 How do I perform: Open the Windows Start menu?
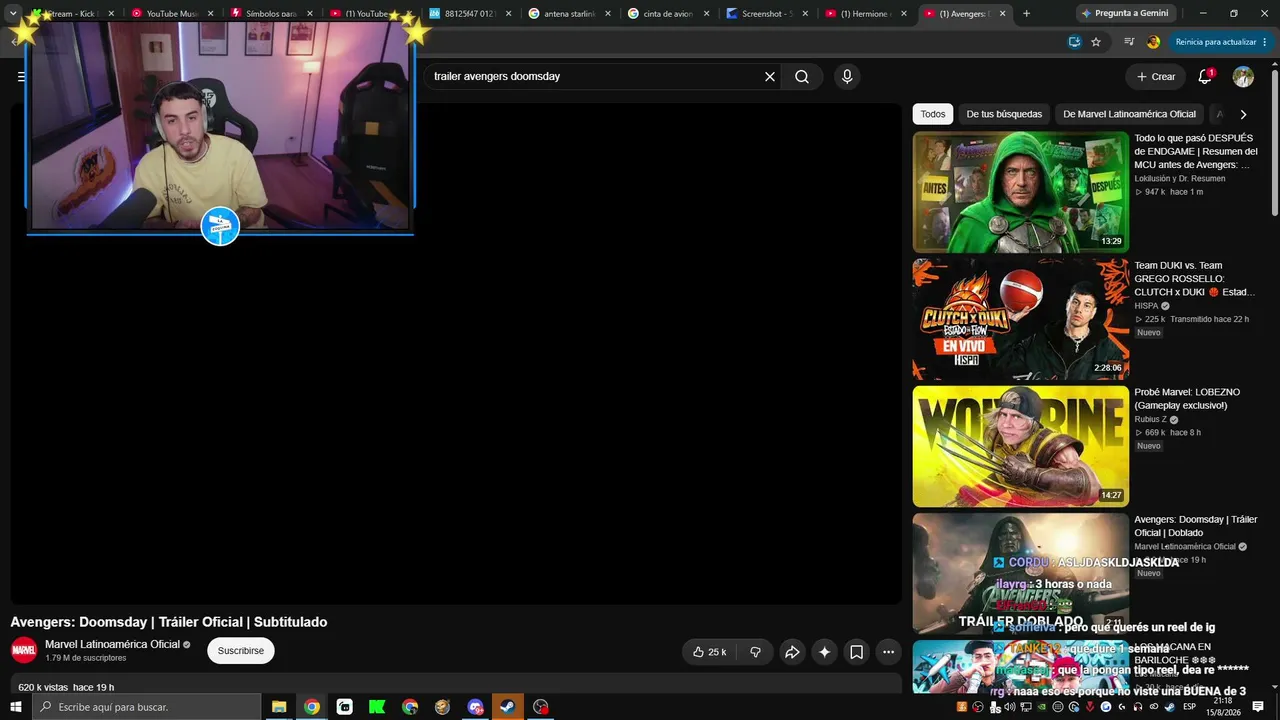[x=16, y=707]
